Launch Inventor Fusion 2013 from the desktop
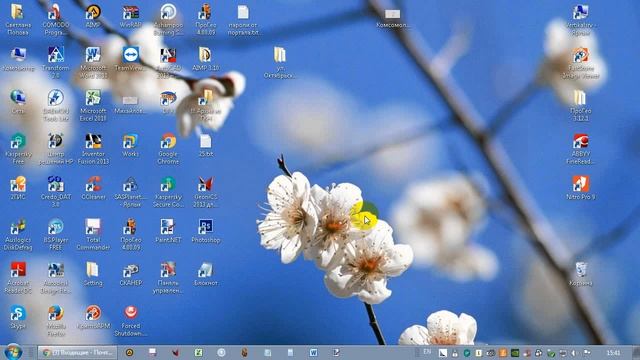640x360 pixels. pos(93,149)
